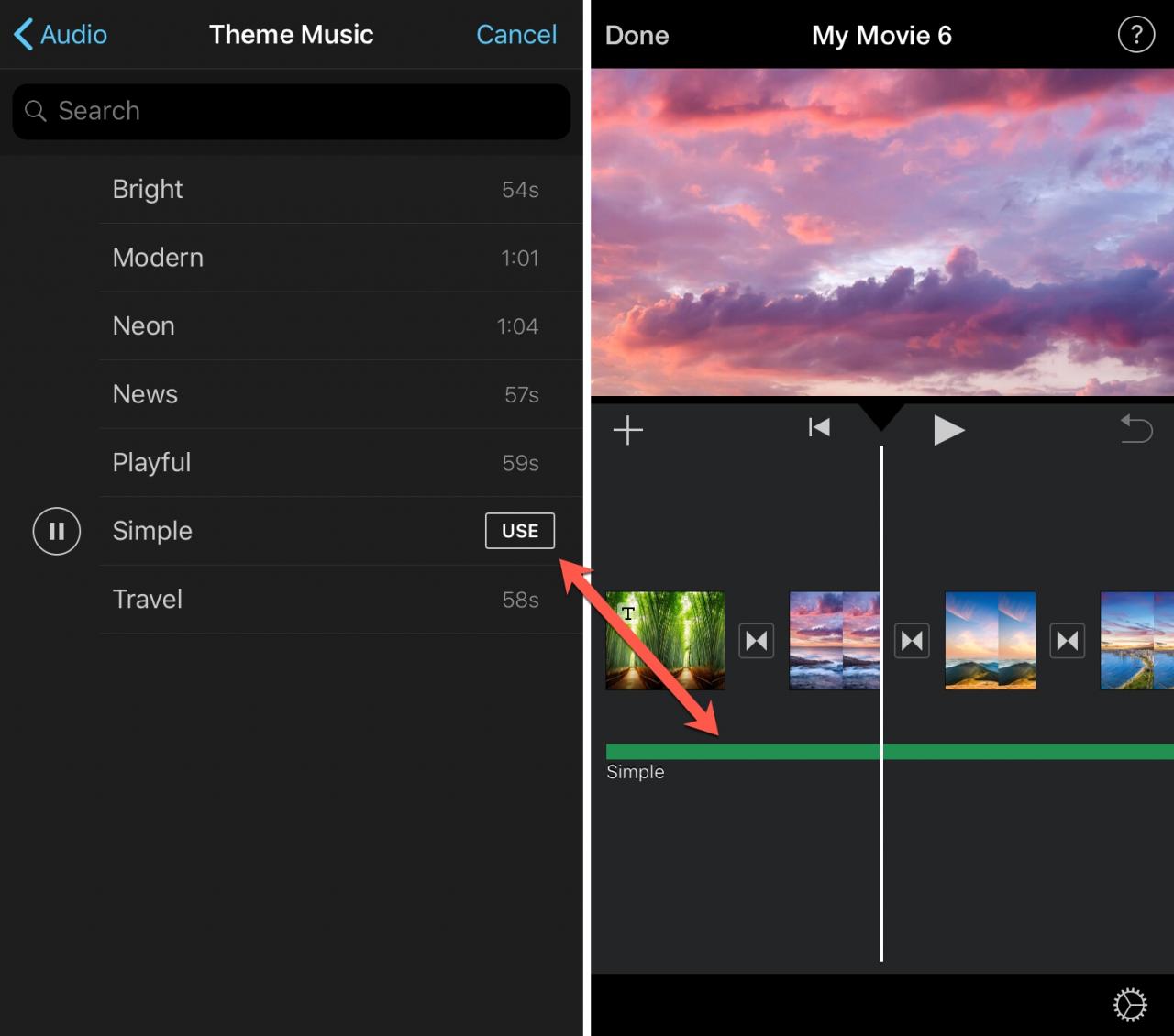Focus the Search field
The width and height of the screenshot is (1174, 1036).
(x=292, y=112)
